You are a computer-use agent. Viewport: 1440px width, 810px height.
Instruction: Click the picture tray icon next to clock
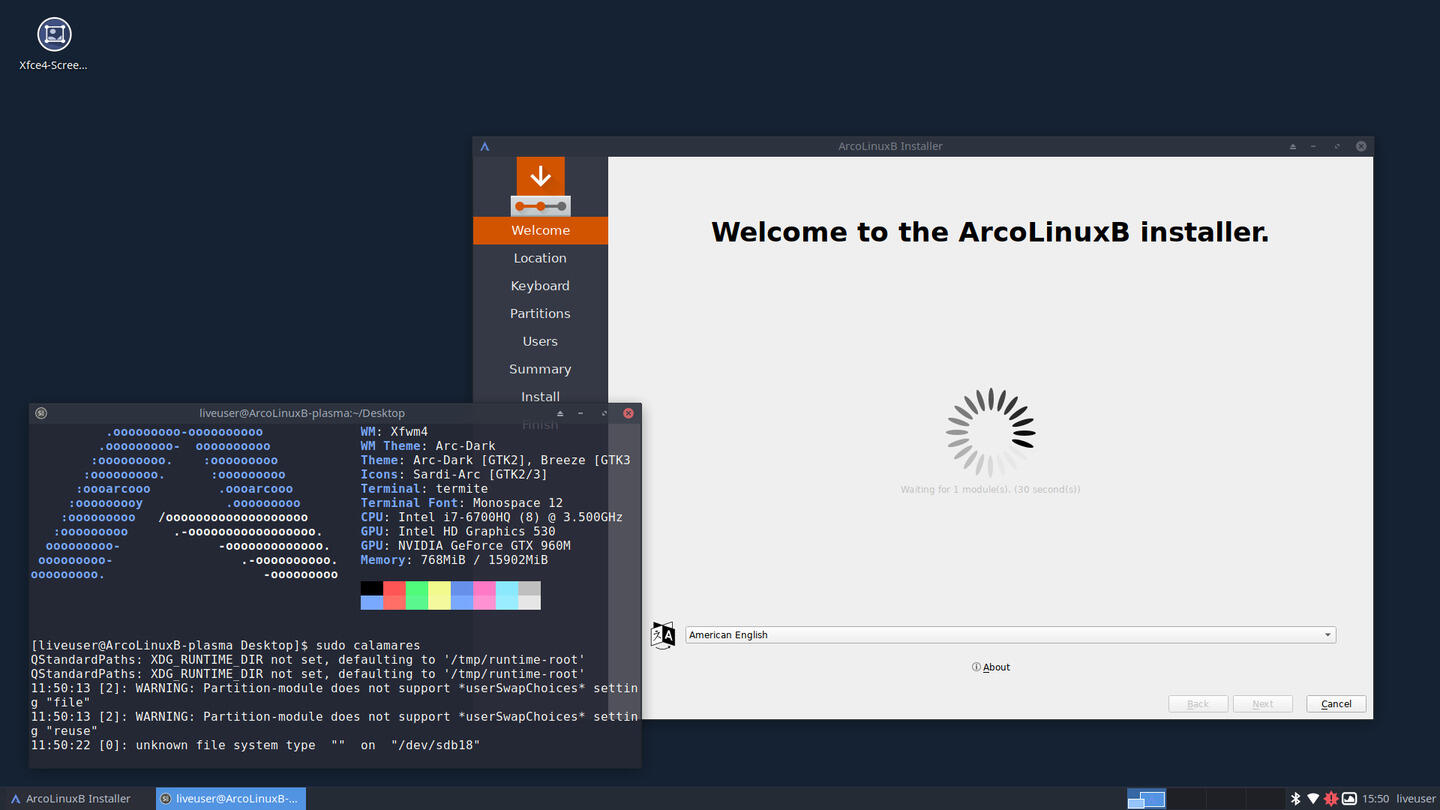coord(1349,799)
